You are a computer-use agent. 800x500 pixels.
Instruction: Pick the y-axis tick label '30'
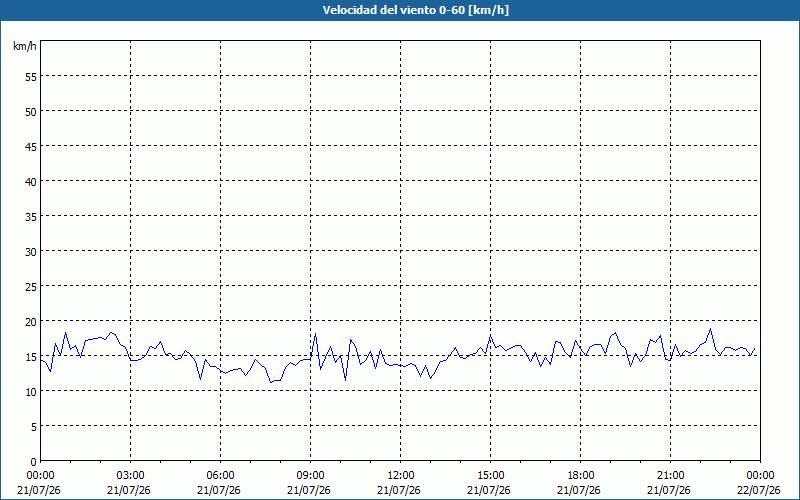coord(31,252)
